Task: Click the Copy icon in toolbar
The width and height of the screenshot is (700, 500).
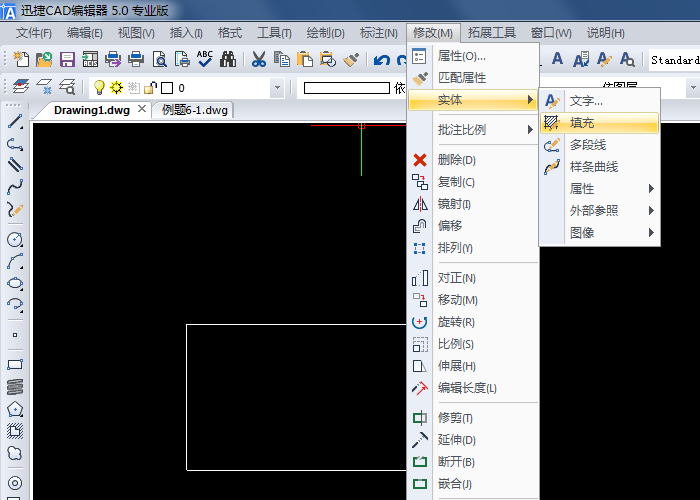Action: click(x=282, y=59)
